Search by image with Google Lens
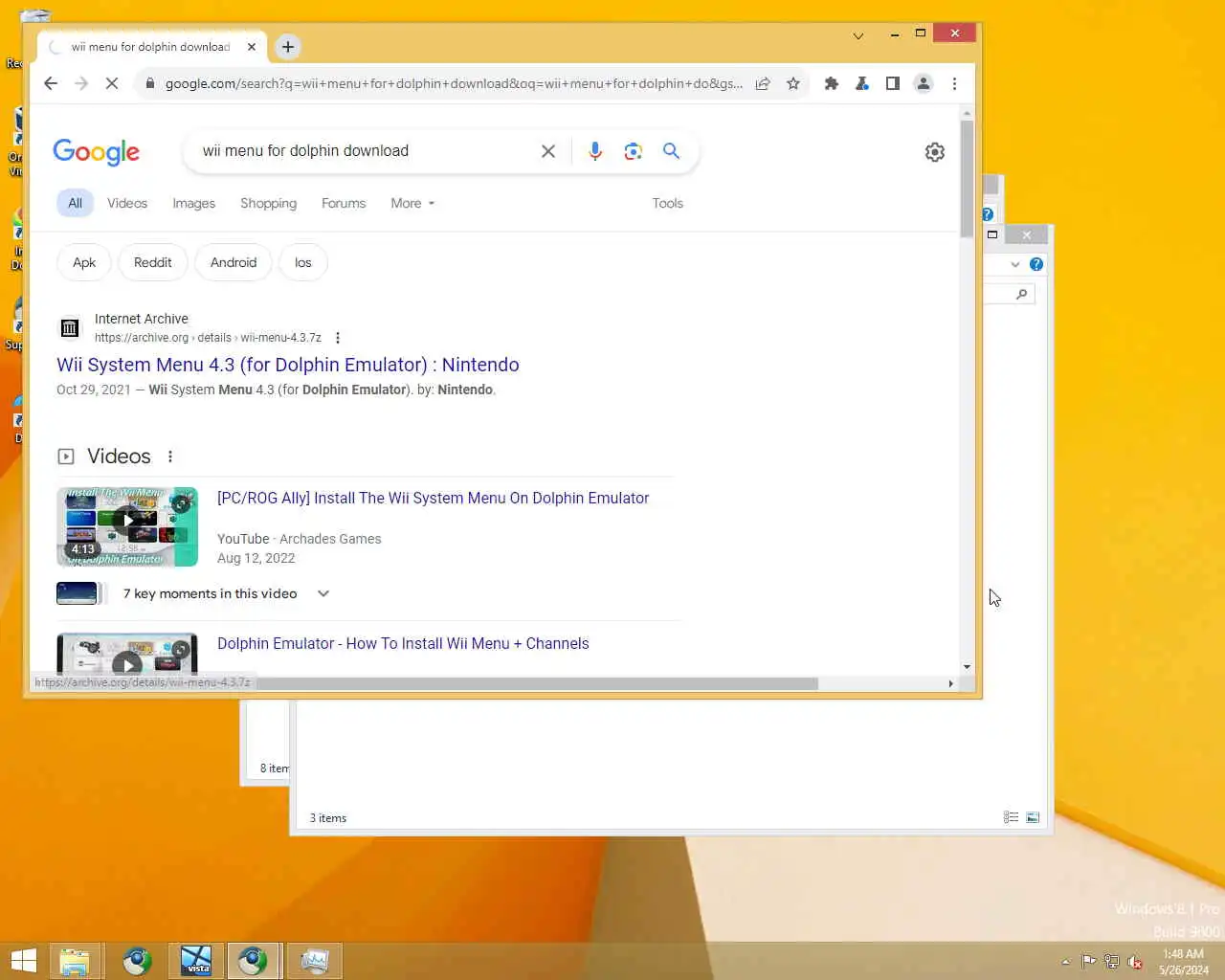 [x=633, y=151]
